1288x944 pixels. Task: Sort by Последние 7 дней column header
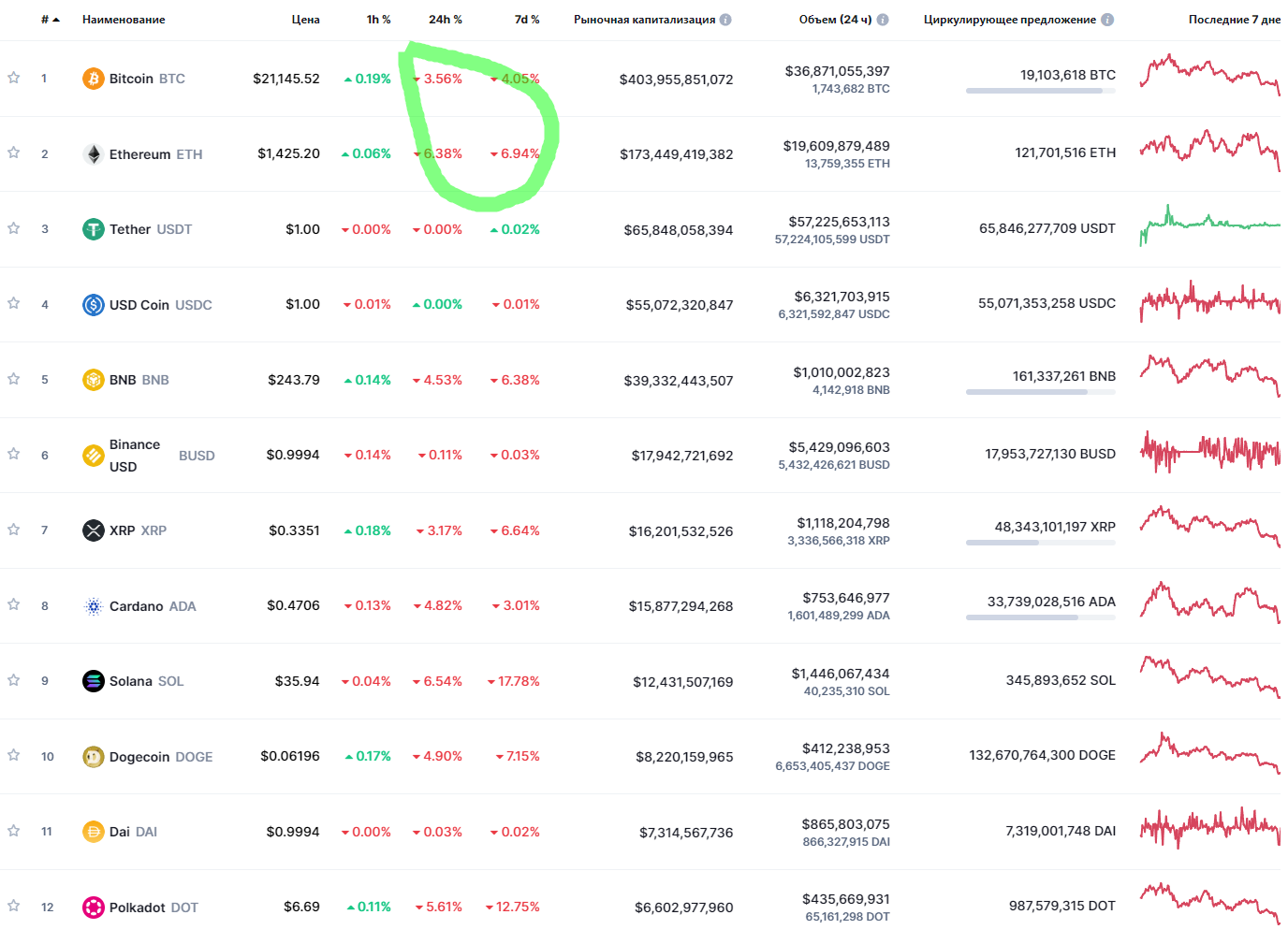pyautogui.click(x=1235, y=20)
